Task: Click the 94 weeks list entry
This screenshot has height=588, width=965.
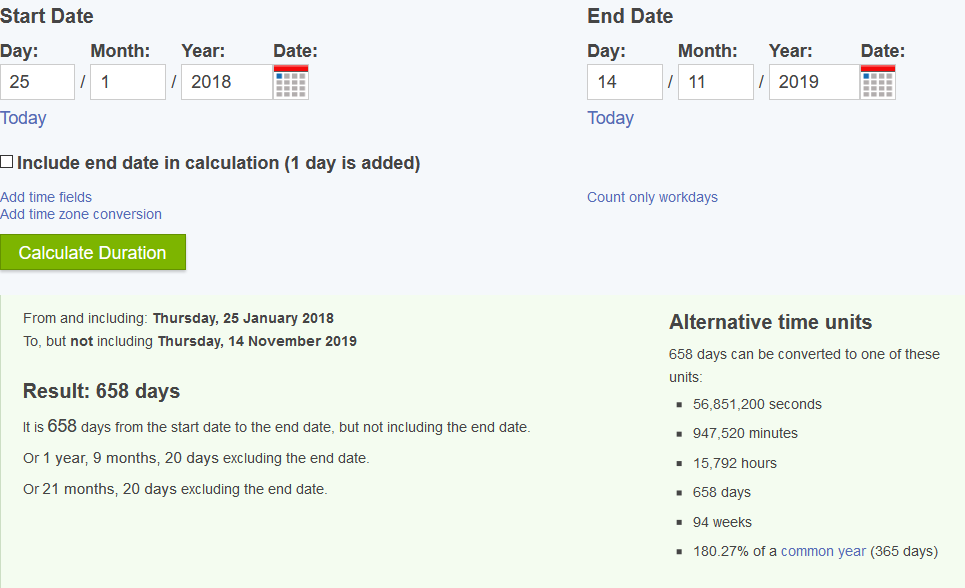Action: tap(722, 522)
